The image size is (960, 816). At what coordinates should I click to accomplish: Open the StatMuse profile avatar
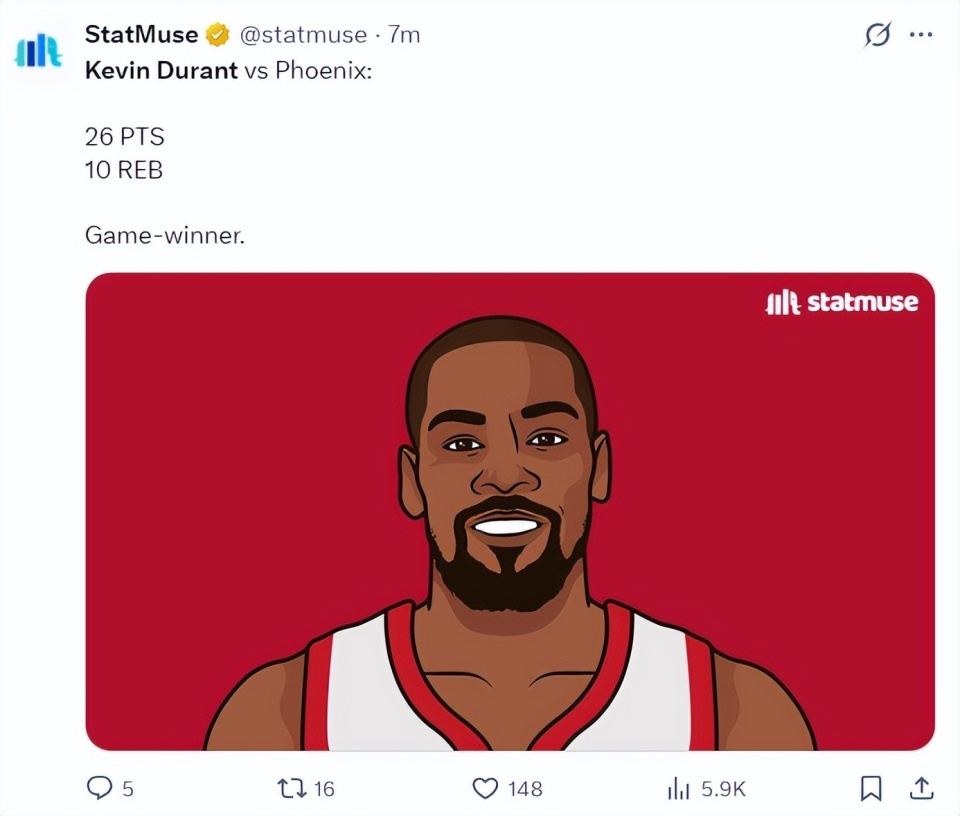[39, 51]
